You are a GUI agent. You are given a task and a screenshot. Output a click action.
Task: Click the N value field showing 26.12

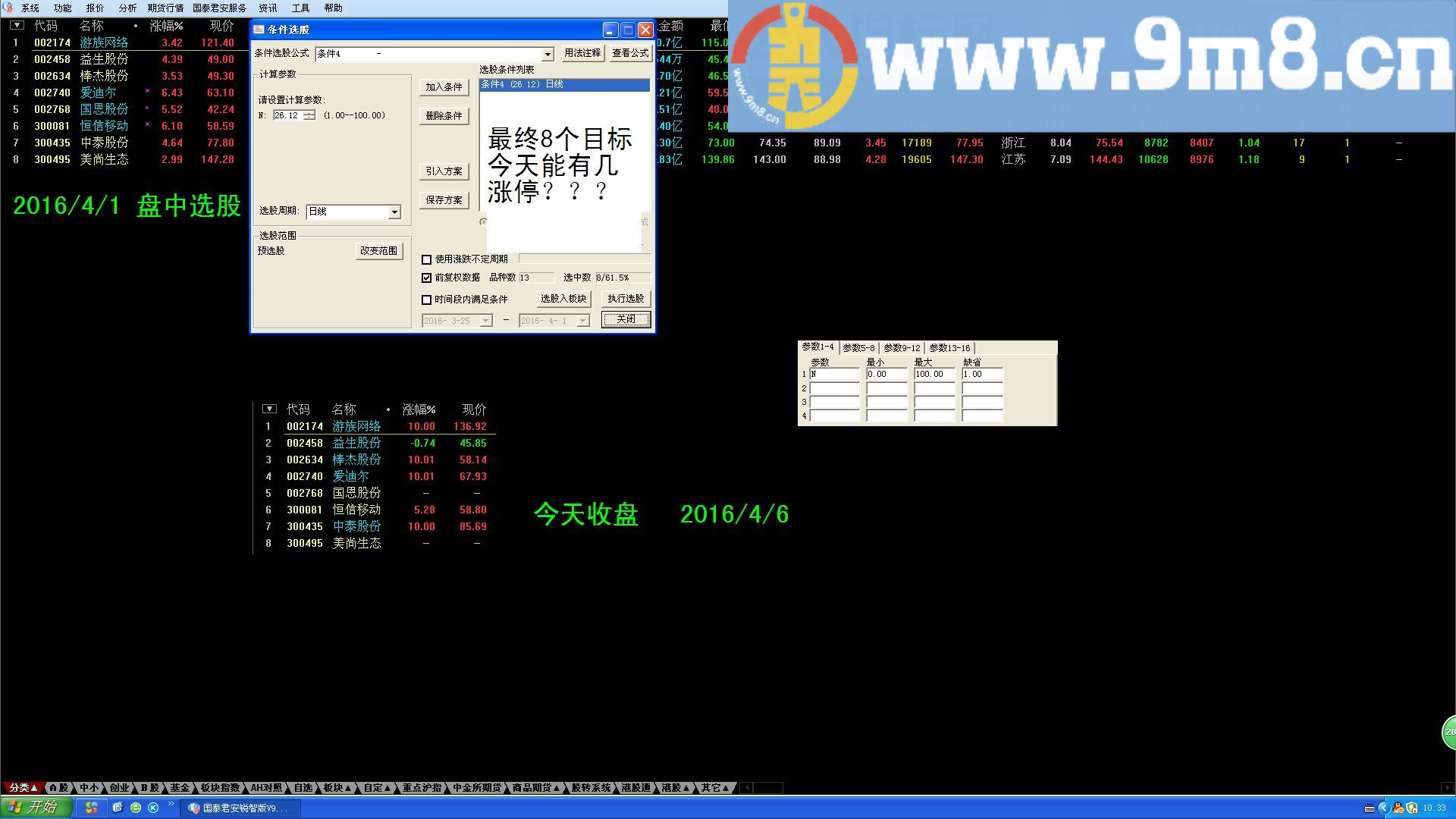coord(288,115)
